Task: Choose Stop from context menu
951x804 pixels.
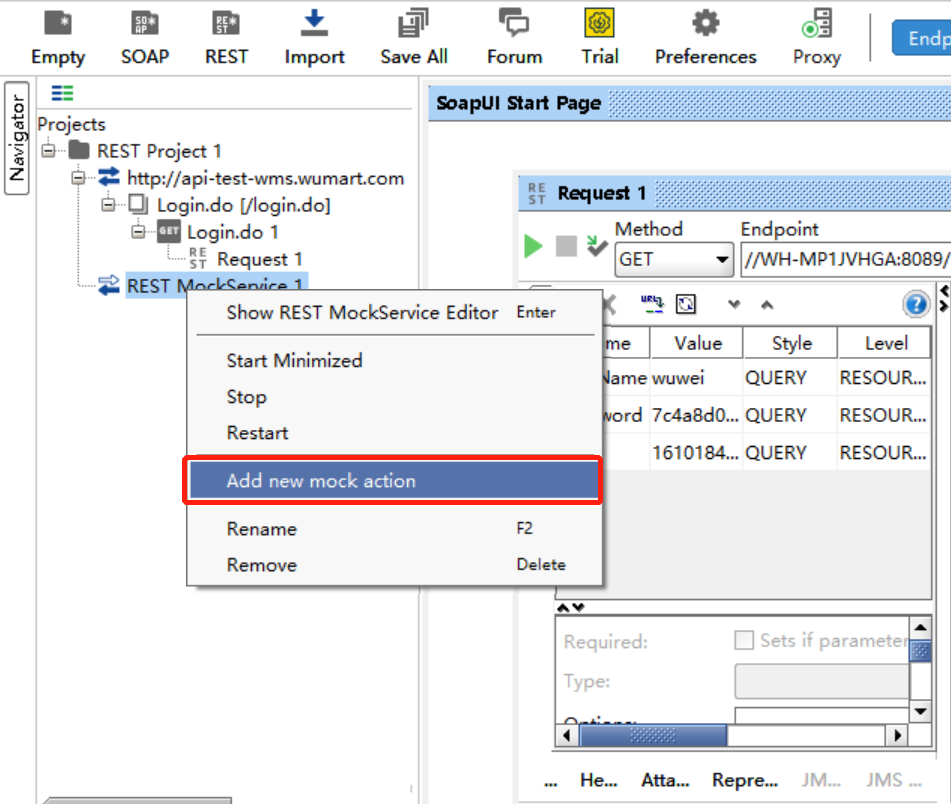Action: tap(394, 397)
